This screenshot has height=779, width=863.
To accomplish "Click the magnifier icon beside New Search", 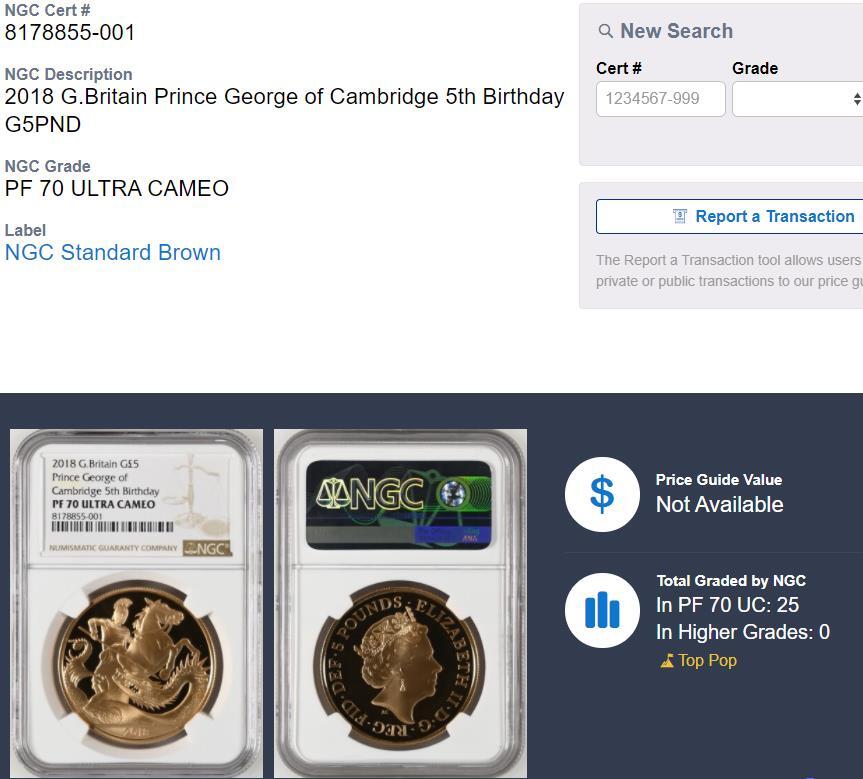I will point(605,31).
